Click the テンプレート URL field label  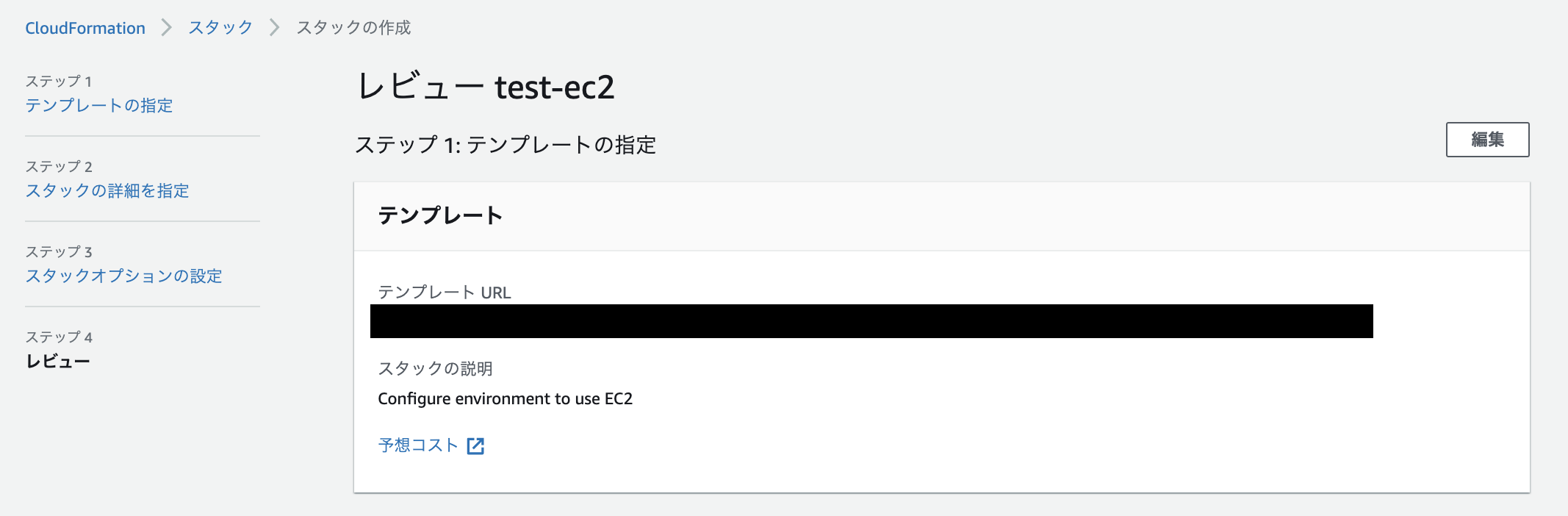point(445,293)
